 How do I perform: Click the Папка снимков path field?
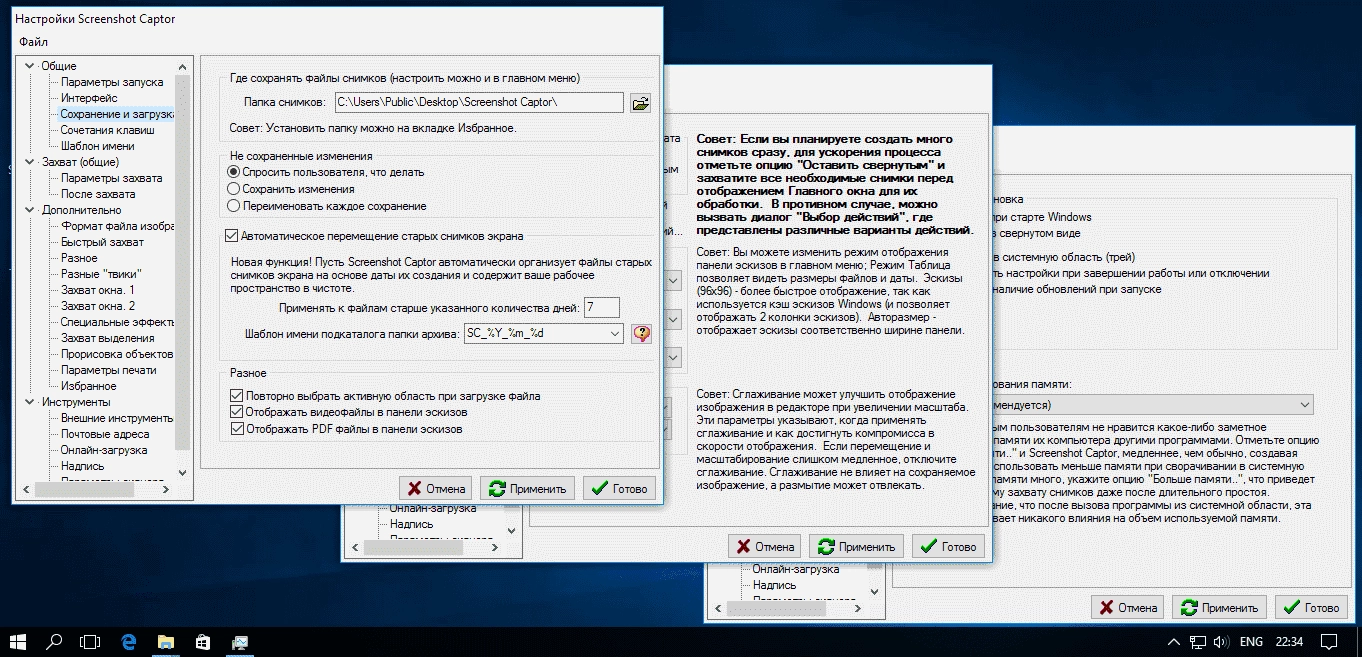coord(478,102)
